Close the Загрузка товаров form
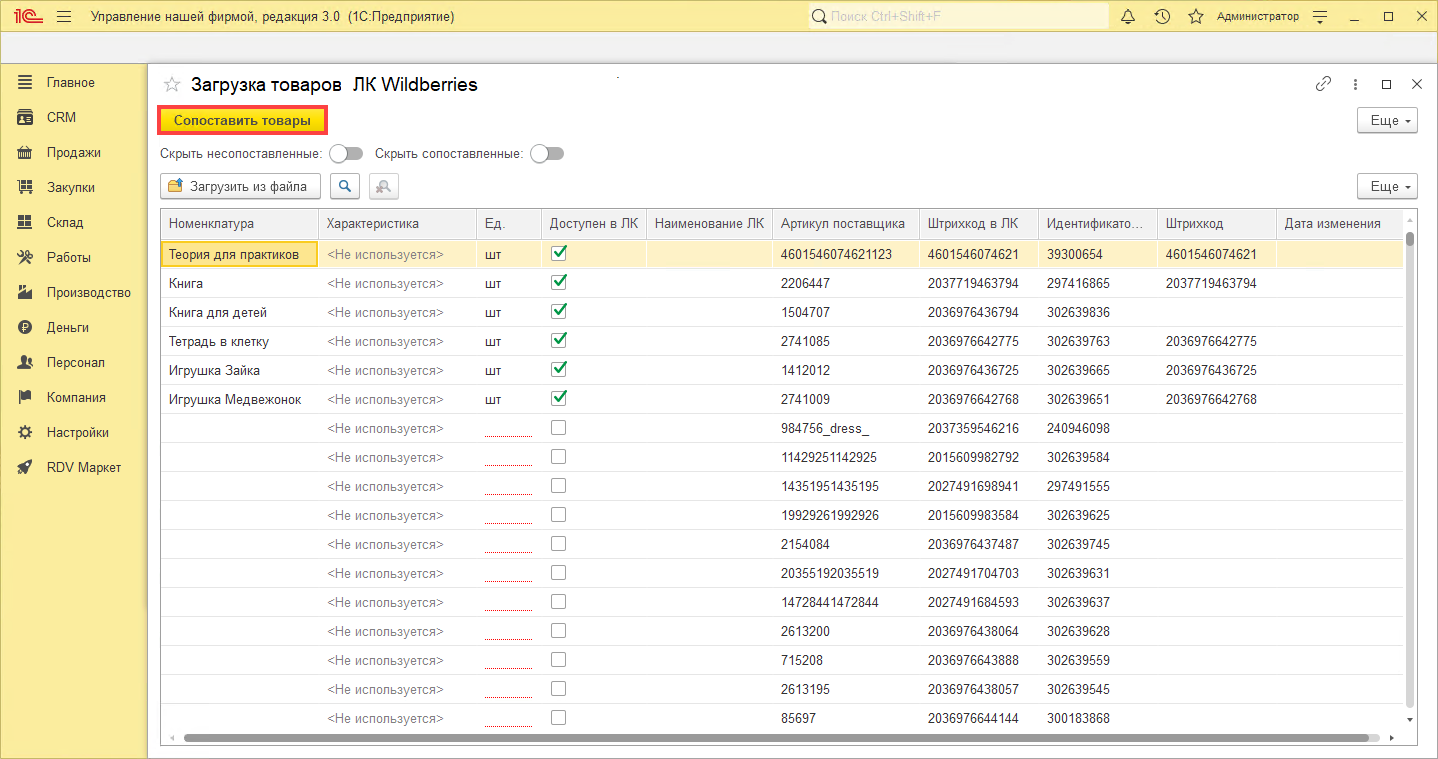 pyautogui.click(x=1416, y=85)
